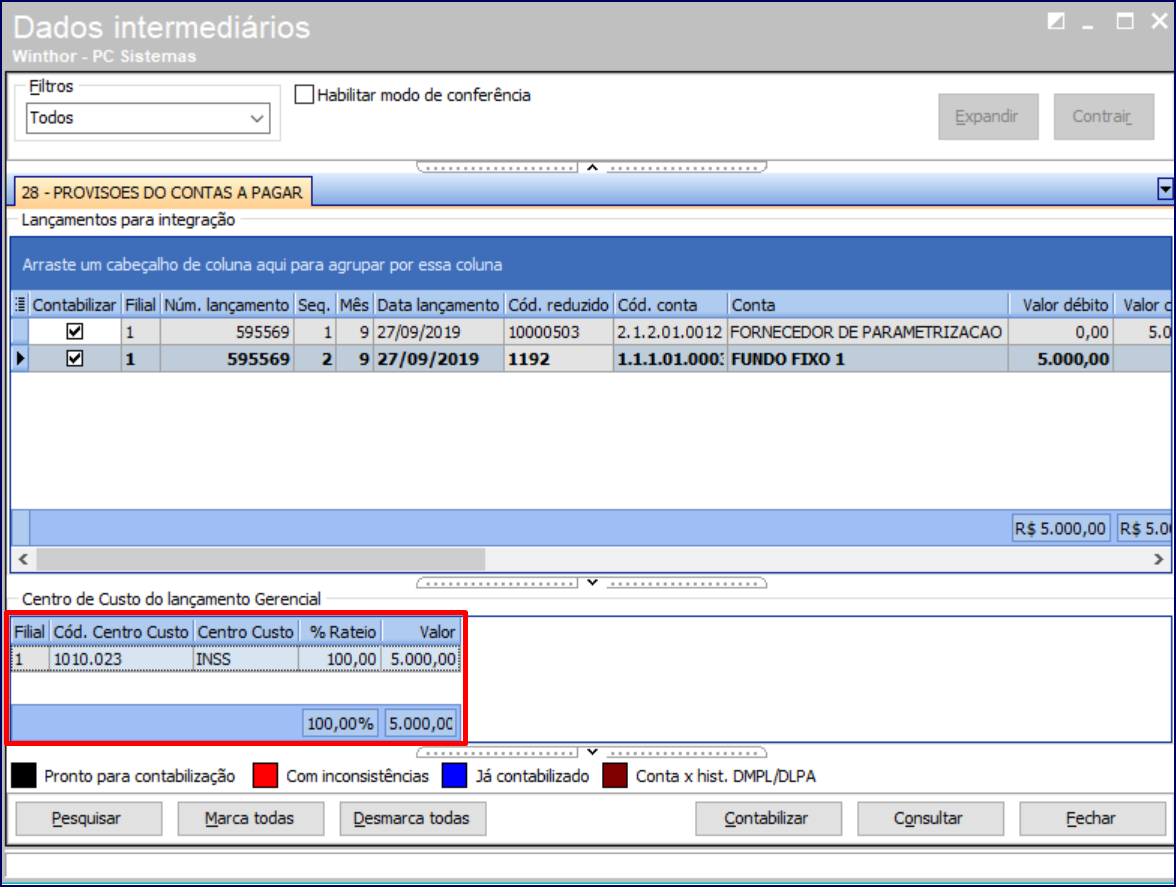Screen dimensions: 1176x887
Task: Click footer total R$ 5.000,00 under Valor débito
Action: point(1060,528)
